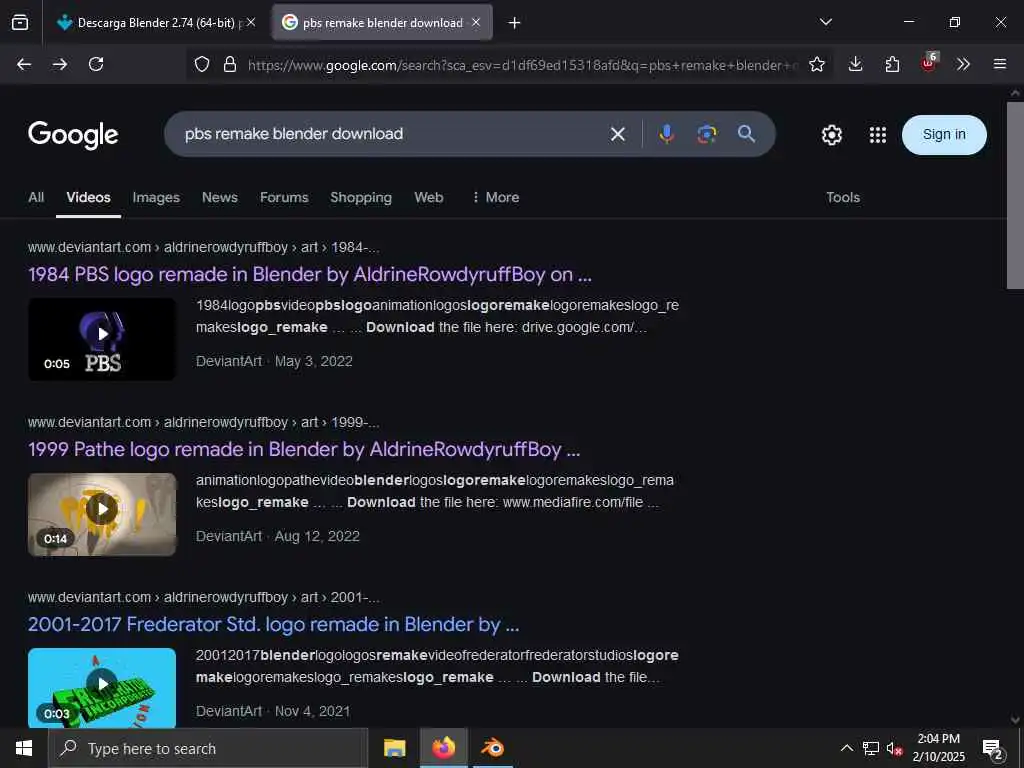Image resolution: width=1024 pixels, height=768 pixels.
Task: Bookmark this page with the star
Action: tap(816, 64)
